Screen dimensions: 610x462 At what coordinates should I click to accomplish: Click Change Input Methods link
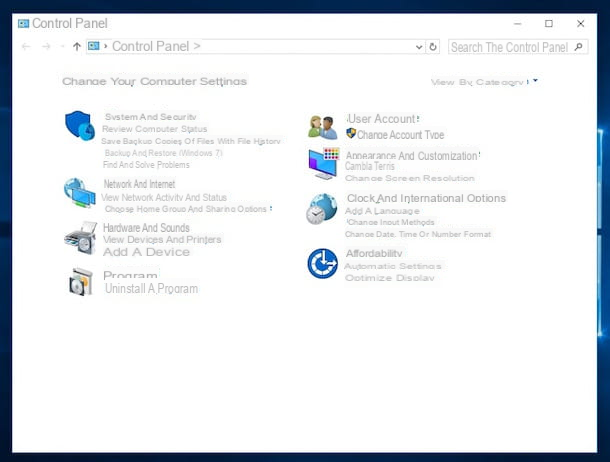pos(391,222)
